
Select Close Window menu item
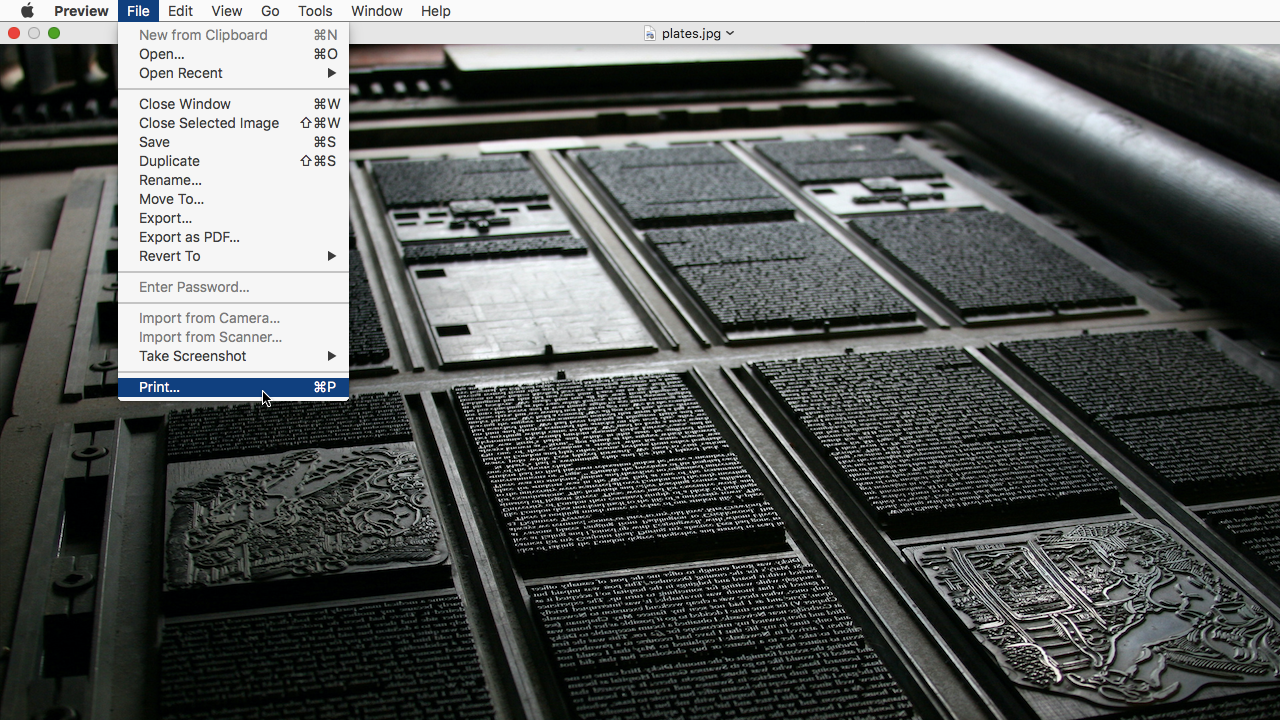point(233,104)
